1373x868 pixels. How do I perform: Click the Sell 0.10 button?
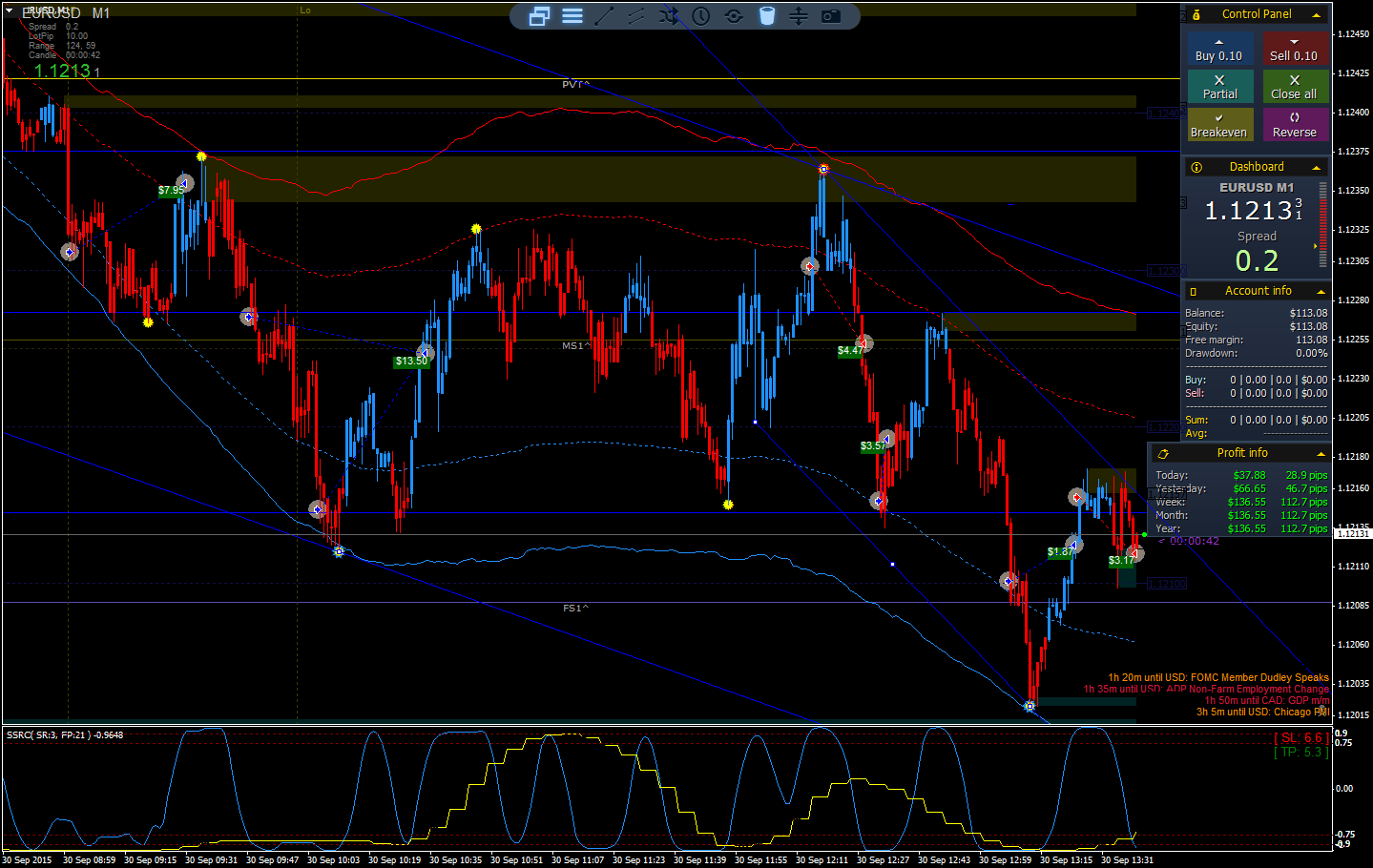[x=1294, y=49]
